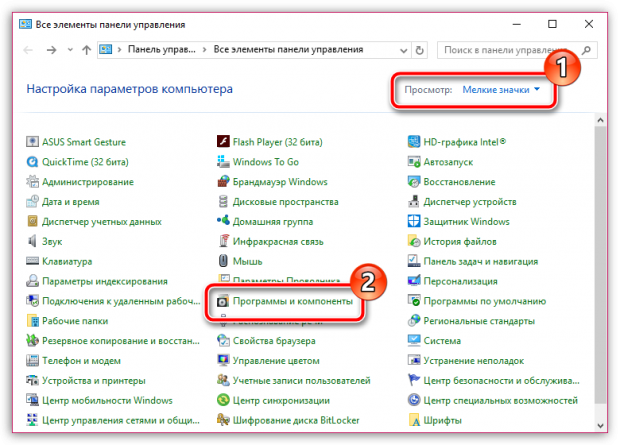Click the Защитник Windows shield icon
This screenshot has height=445, width=620.
(x=414, y=221)
